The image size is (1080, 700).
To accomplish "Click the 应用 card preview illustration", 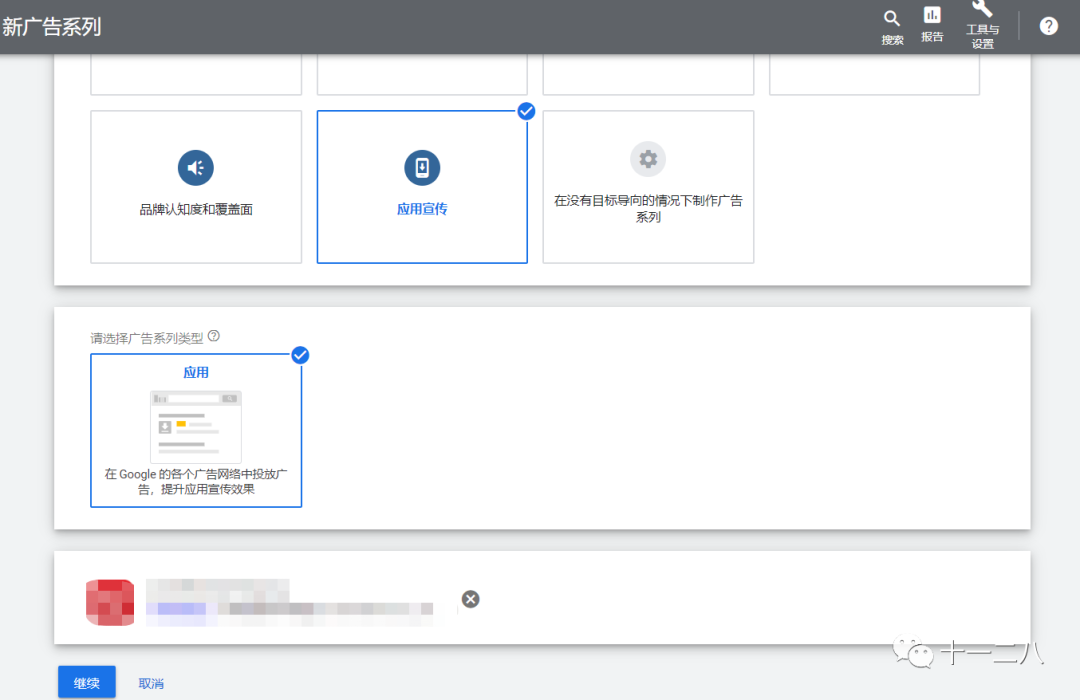I will (195, 424).
